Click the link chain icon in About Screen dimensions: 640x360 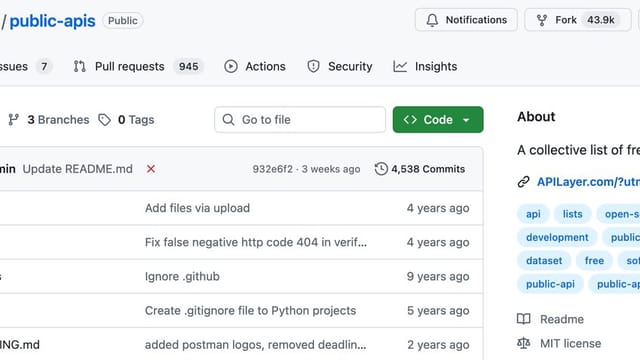click(x=523, y=182)
